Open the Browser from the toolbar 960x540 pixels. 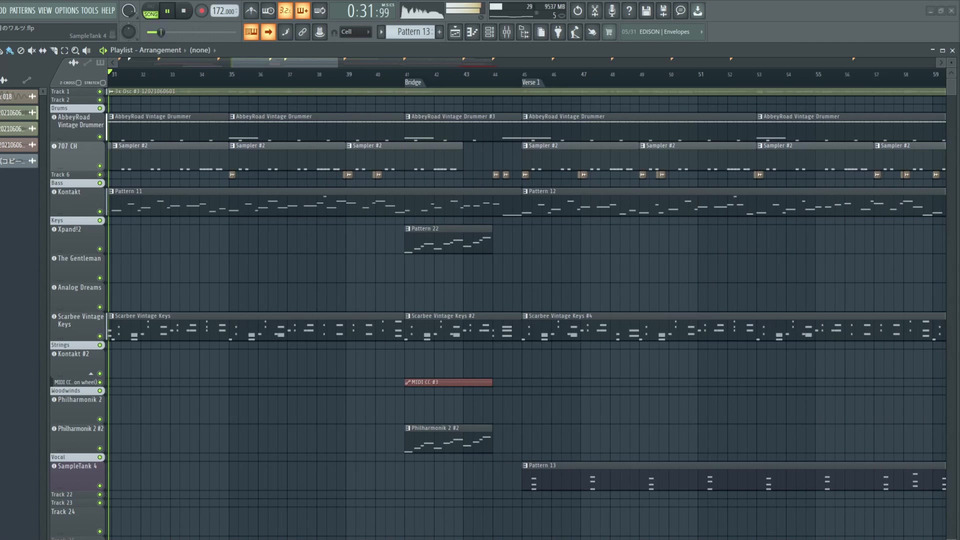523,32
